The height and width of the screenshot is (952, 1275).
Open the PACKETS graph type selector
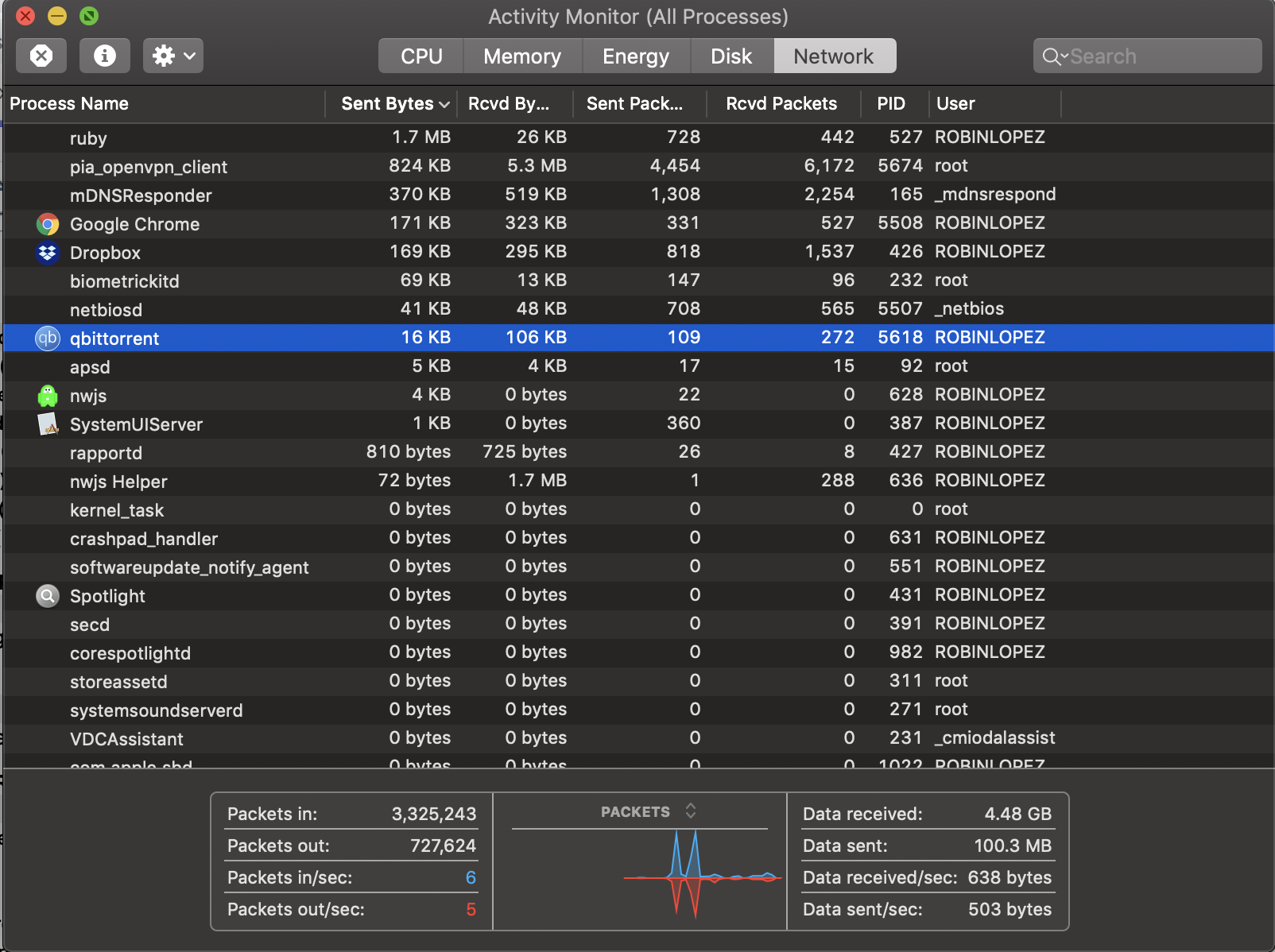click(648, 811)
